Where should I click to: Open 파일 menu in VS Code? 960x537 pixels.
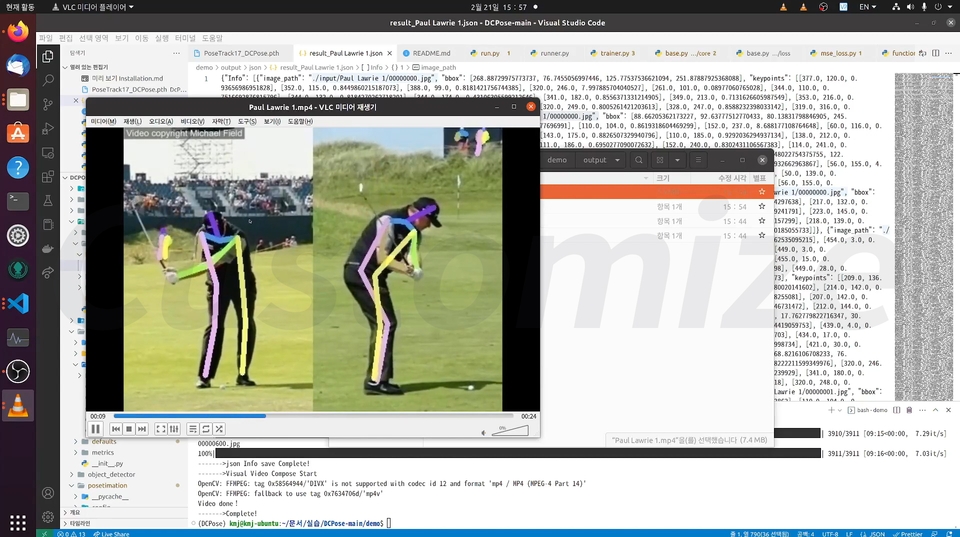point(46,38)
